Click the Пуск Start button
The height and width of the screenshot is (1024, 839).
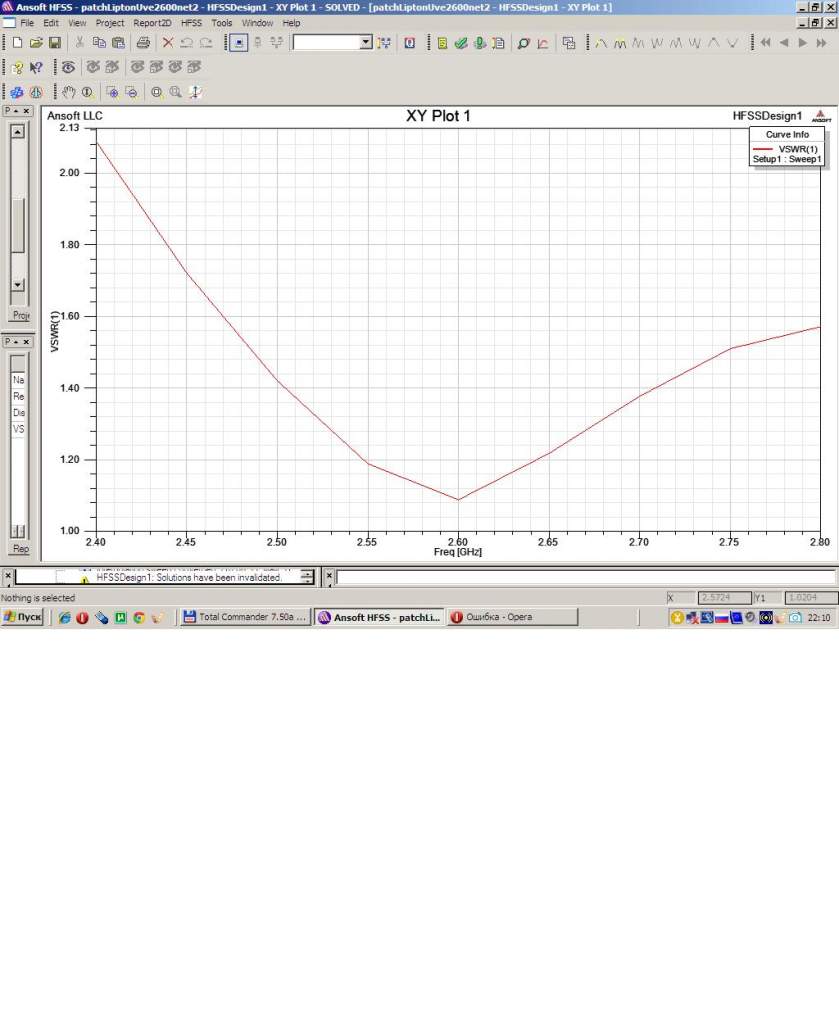point(23,617)
